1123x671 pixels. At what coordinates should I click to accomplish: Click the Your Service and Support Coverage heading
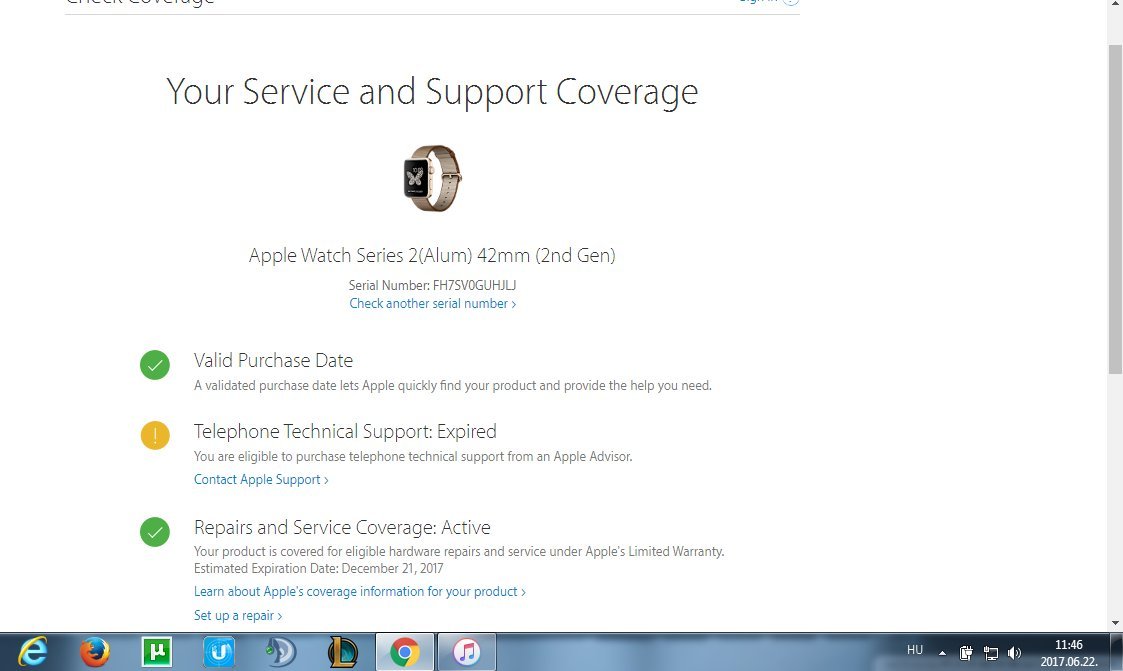click(x=432, y=92)
